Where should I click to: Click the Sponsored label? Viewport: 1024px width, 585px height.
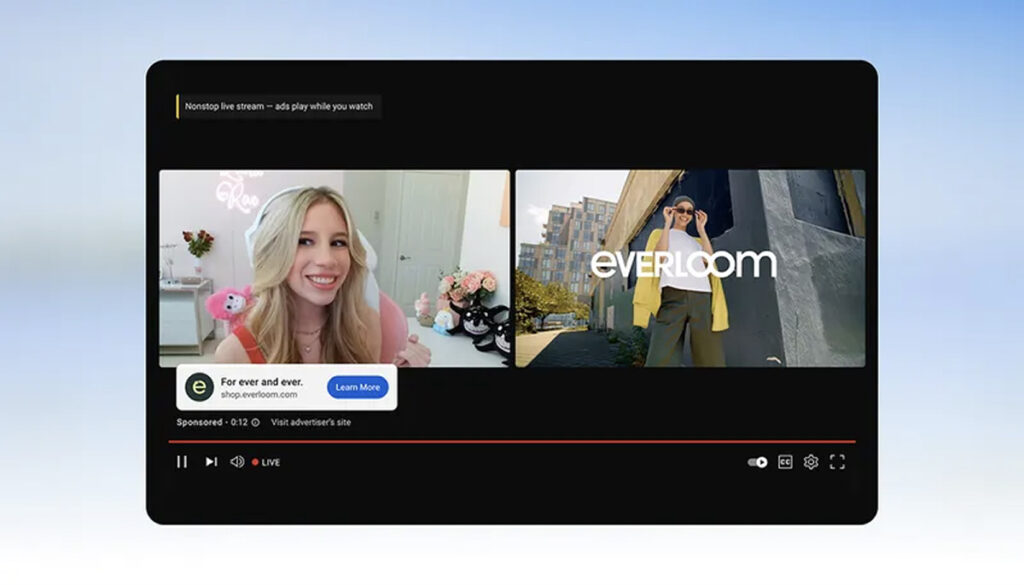coord(199,422)
